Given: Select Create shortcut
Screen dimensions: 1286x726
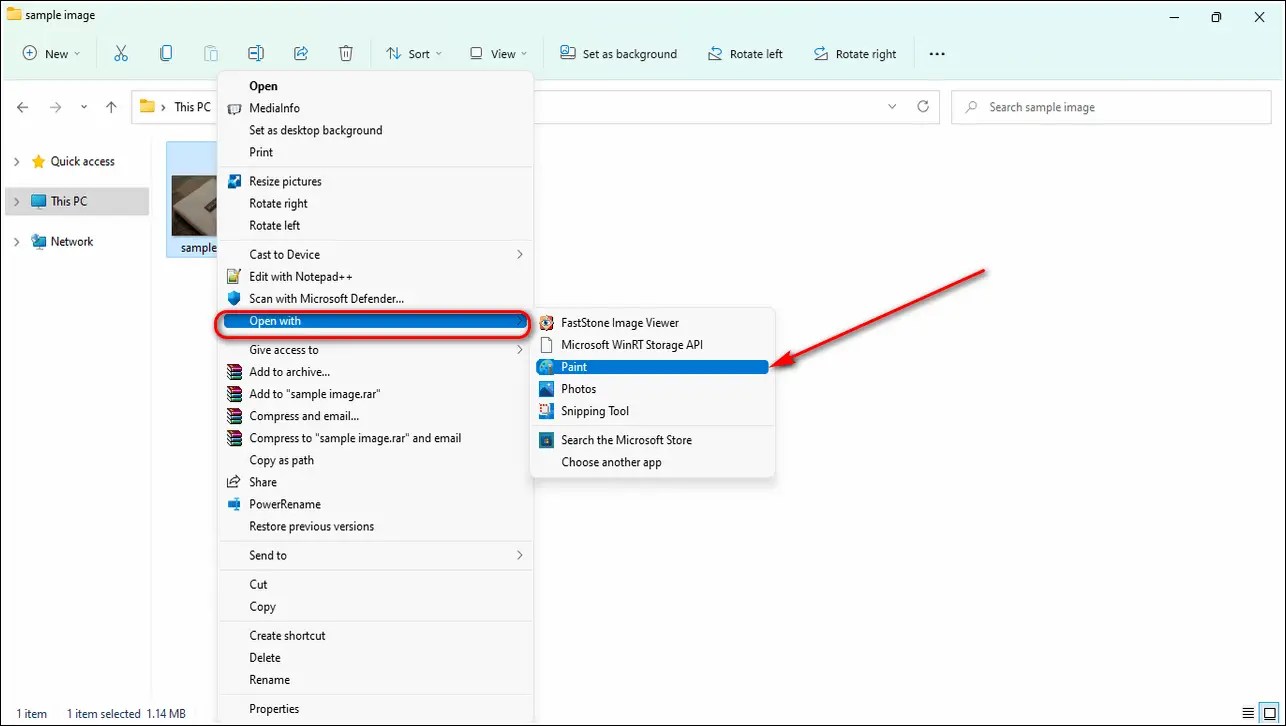Looking at the screenshot, I should [x=374, y=635].
